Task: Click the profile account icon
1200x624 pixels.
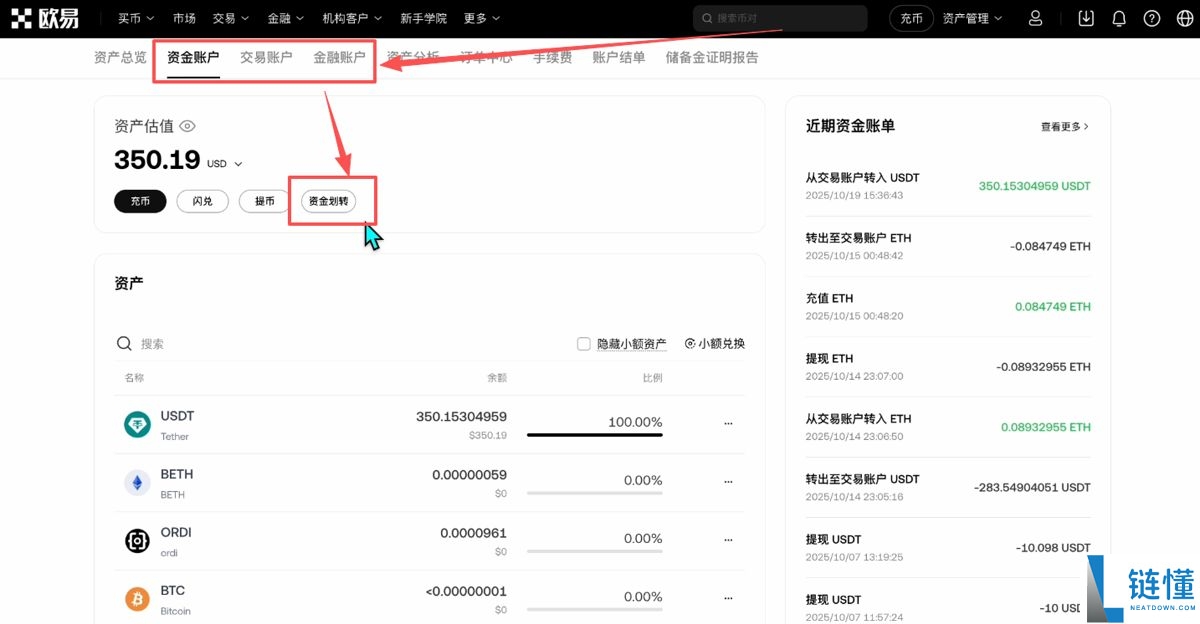Action: coord(1035,17)
